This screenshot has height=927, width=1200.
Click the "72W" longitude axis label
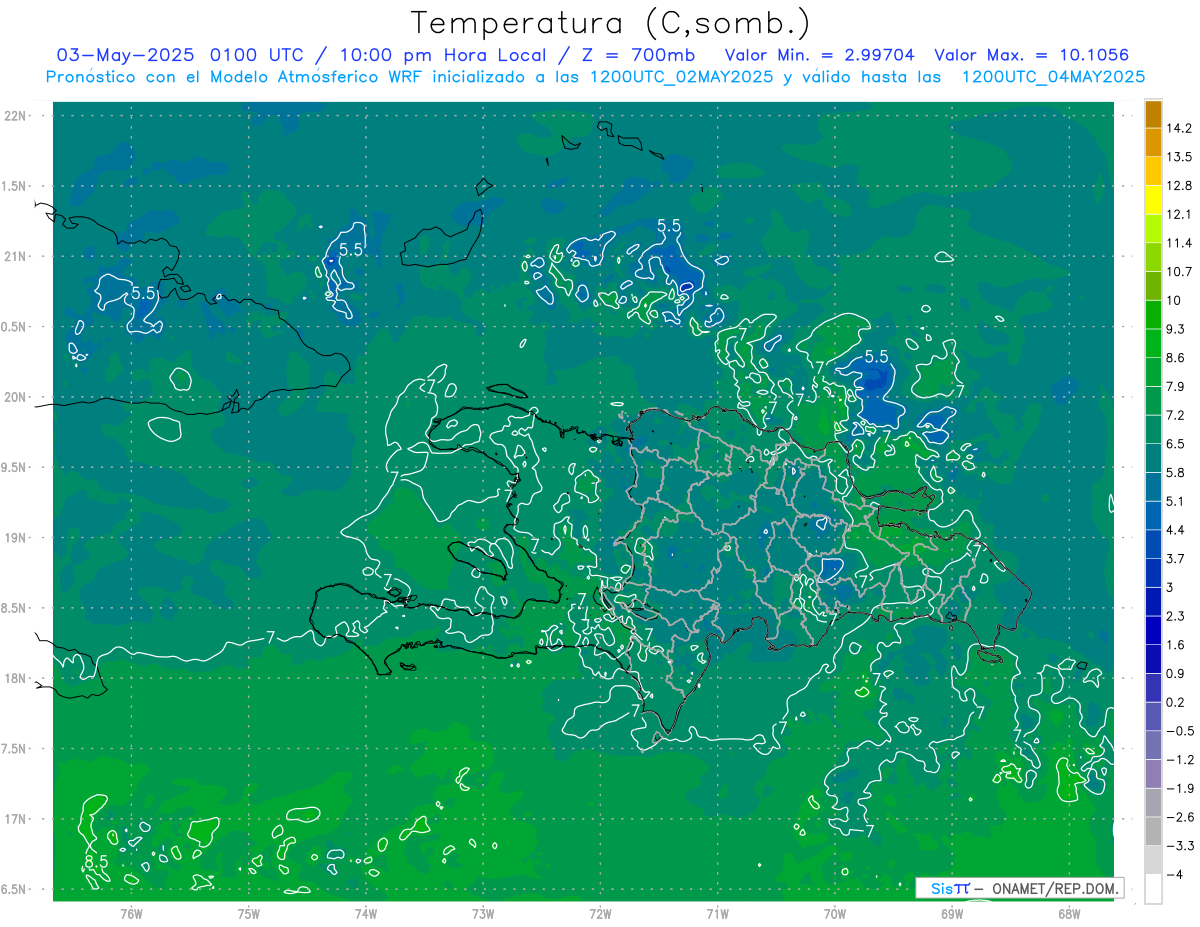(x=600, y=914)
